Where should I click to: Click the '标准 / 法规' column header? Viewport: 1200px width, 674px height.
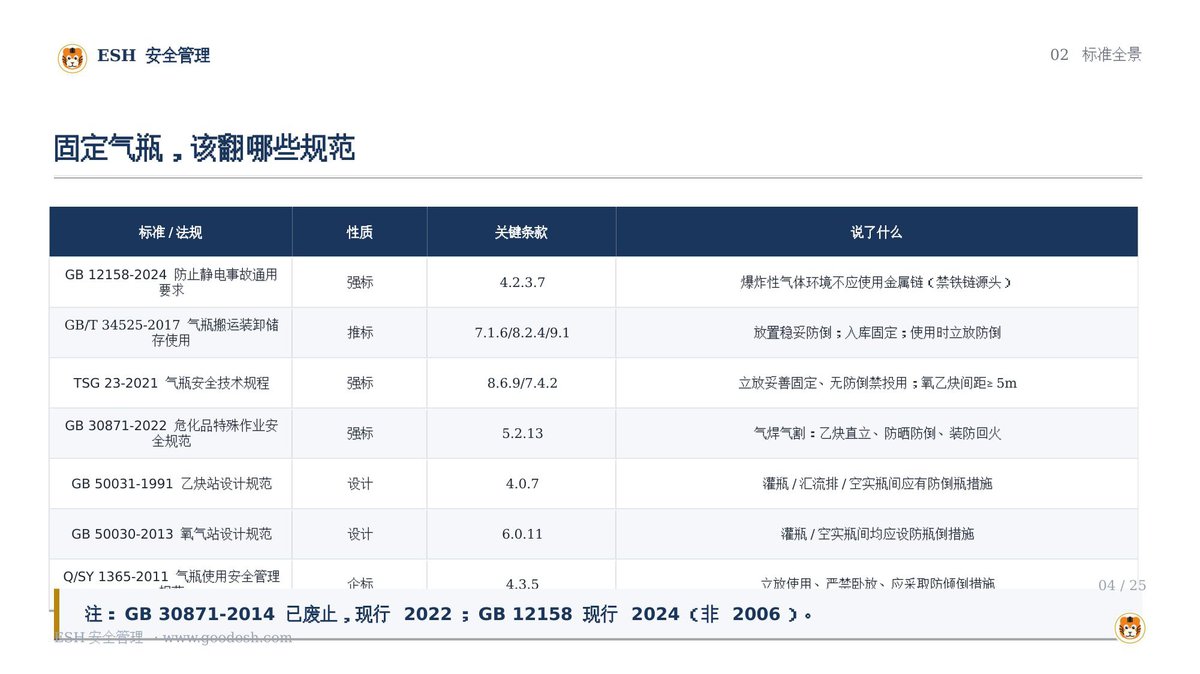click(x=171, y=232)
